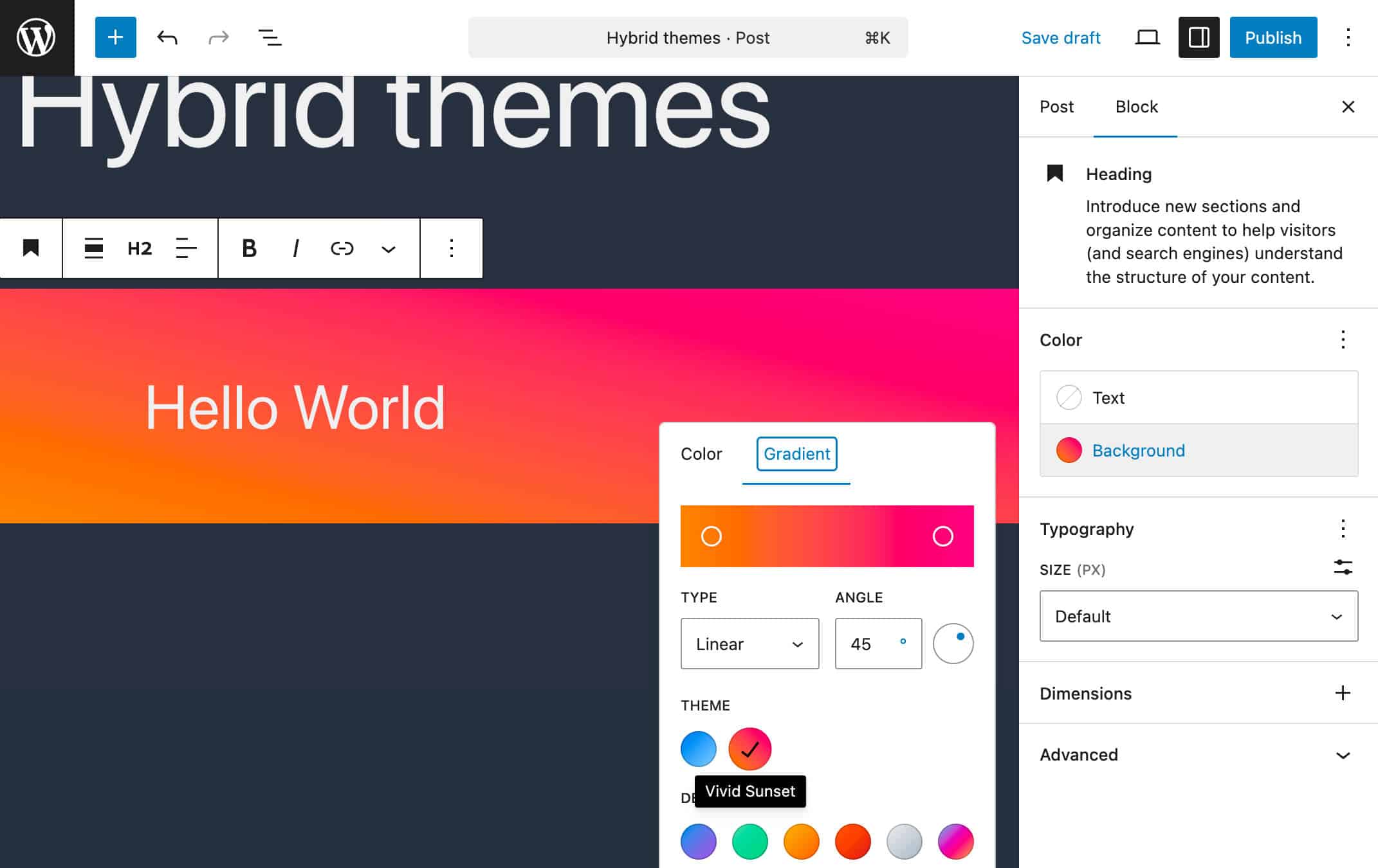Click the Save draft link
The width and height of the screenshot is (1378, 868).
pos(1061,37)
